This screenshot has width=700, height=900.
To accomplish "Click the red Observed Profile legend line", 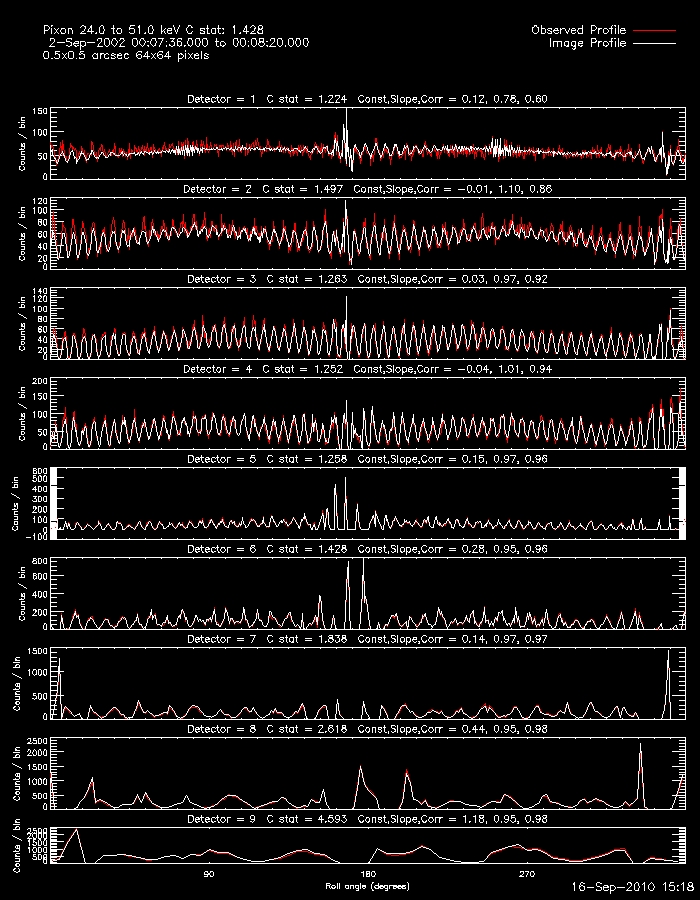I will (x=654, y=31).
